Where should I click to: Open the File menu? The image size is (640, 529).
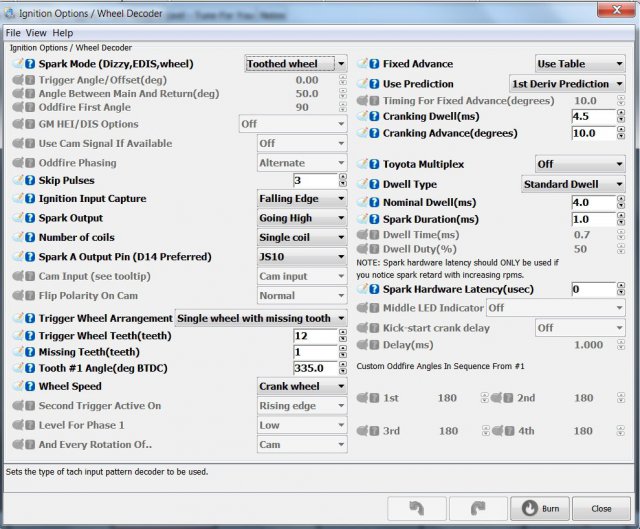[x=14, y=33]
